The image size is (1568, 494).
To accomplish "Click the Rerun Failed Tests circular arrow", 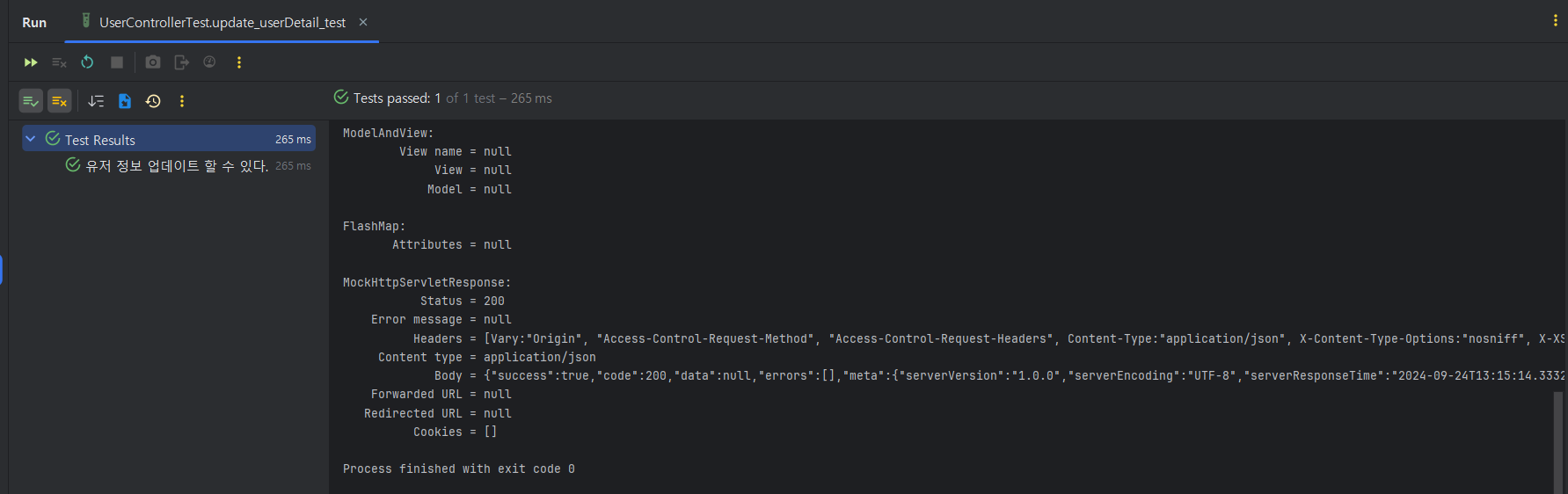I will (x=87, y=62).
